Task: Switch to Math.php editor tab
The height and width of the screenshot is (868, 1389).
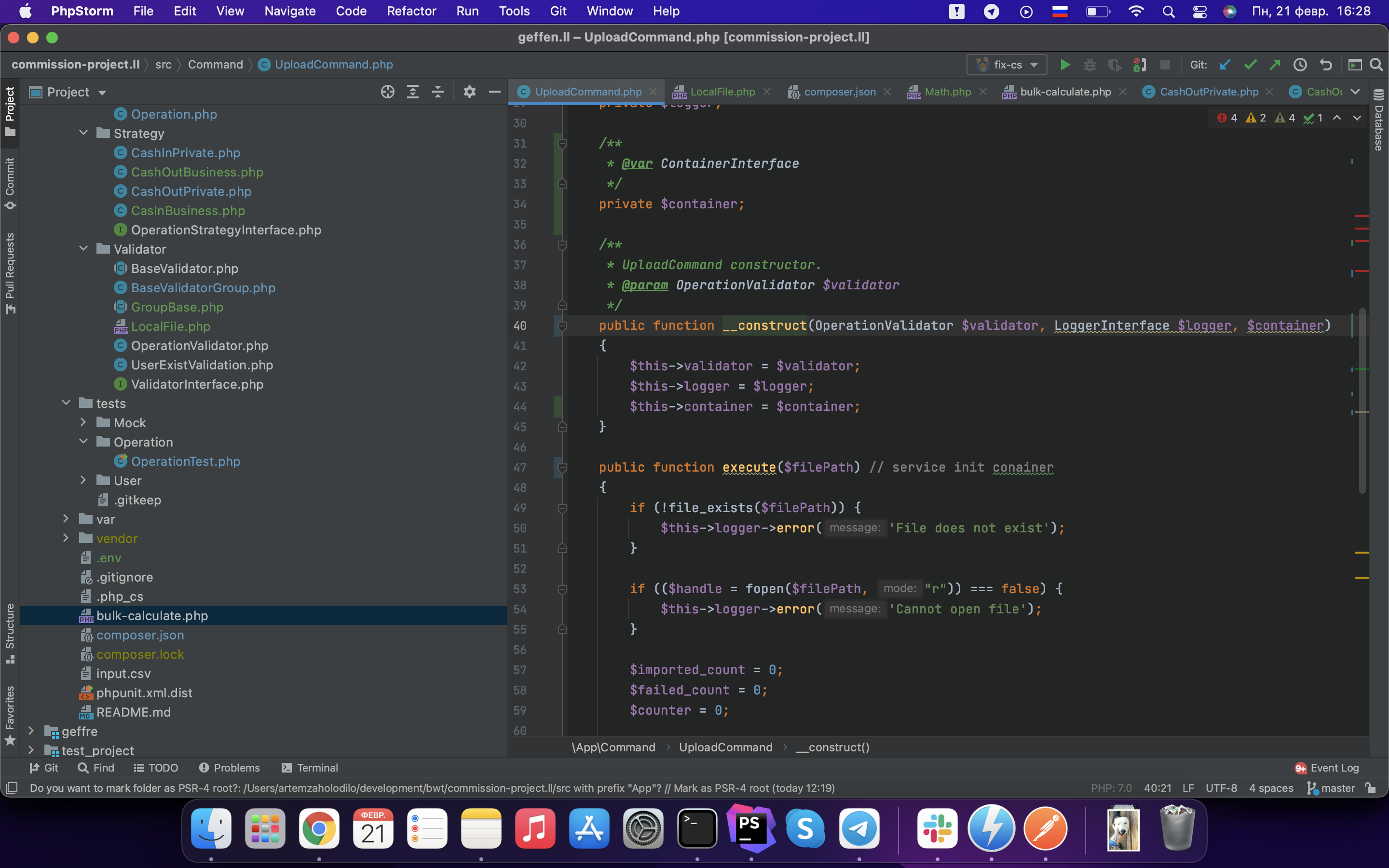Action: (x=947, y=92)
